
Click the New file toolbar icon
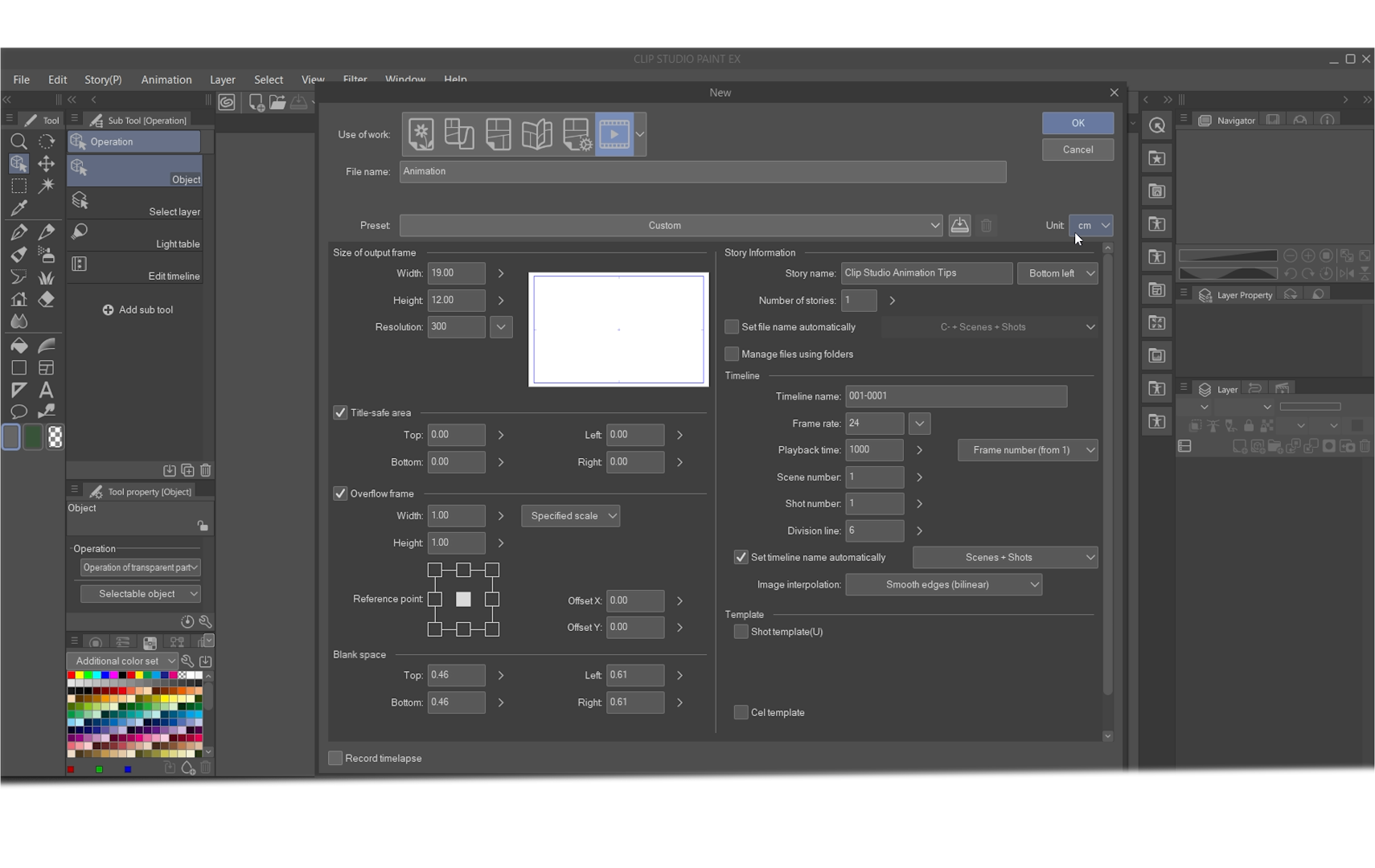click(x=257, y=102)
